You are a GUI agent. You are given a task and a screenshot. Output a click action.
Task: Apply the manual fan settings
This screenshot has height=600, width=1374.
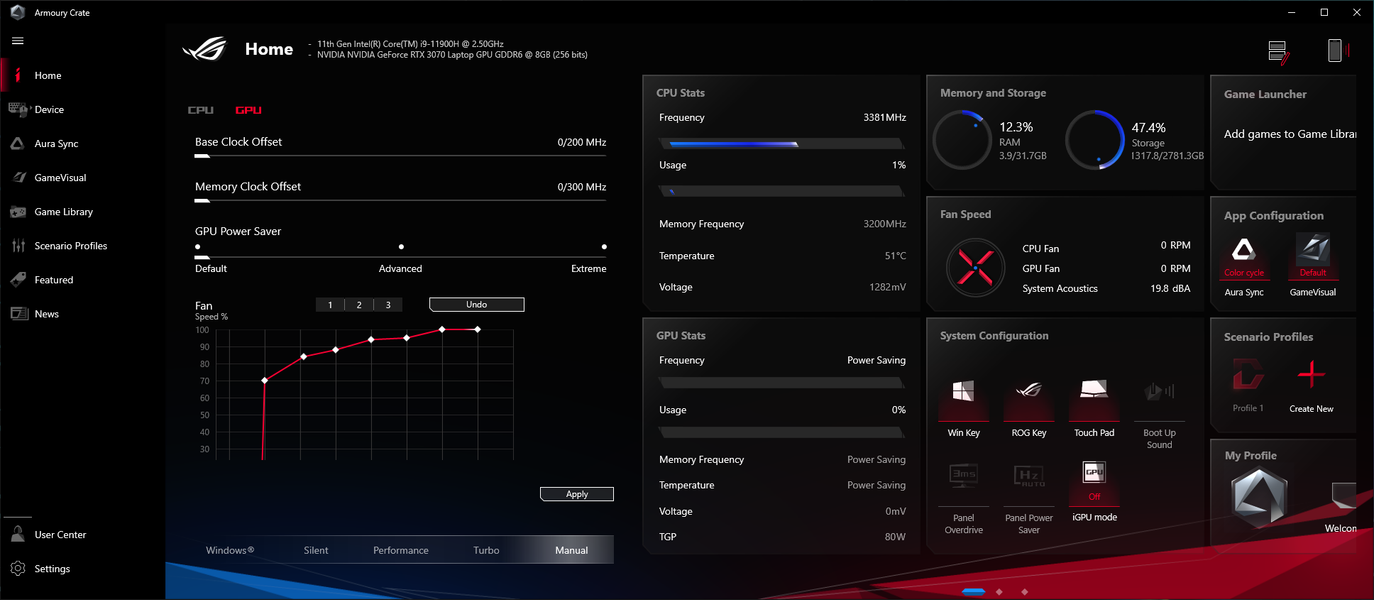[x=577, y=494]
